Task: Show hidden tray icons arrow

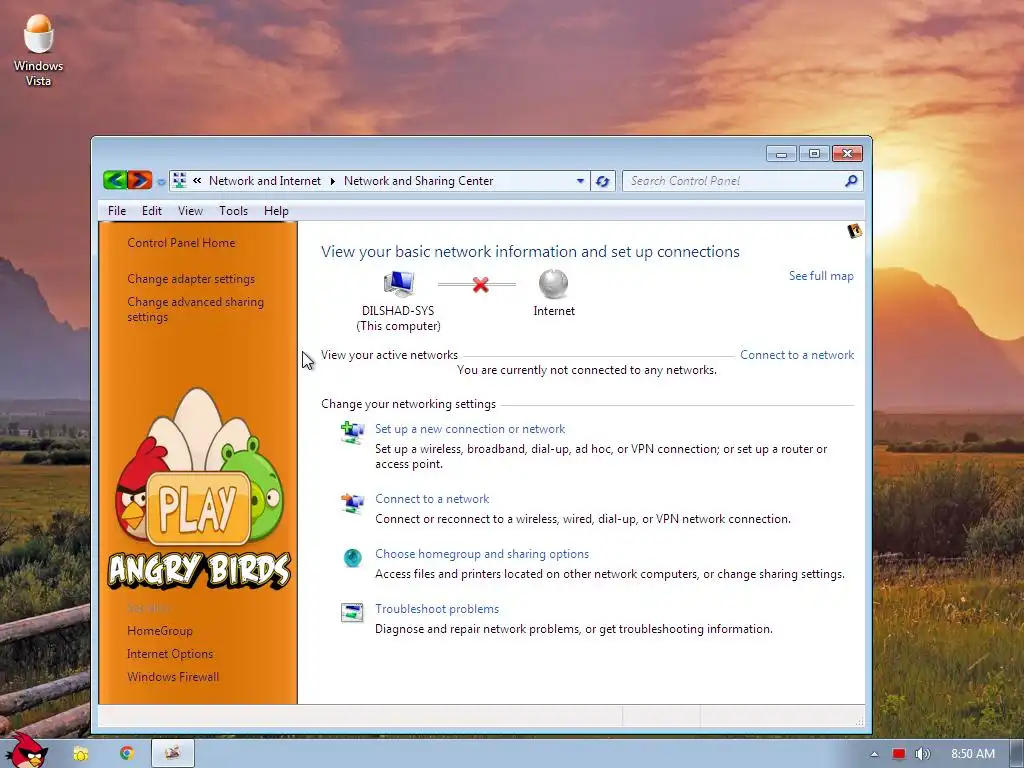Action: point(874,754)
